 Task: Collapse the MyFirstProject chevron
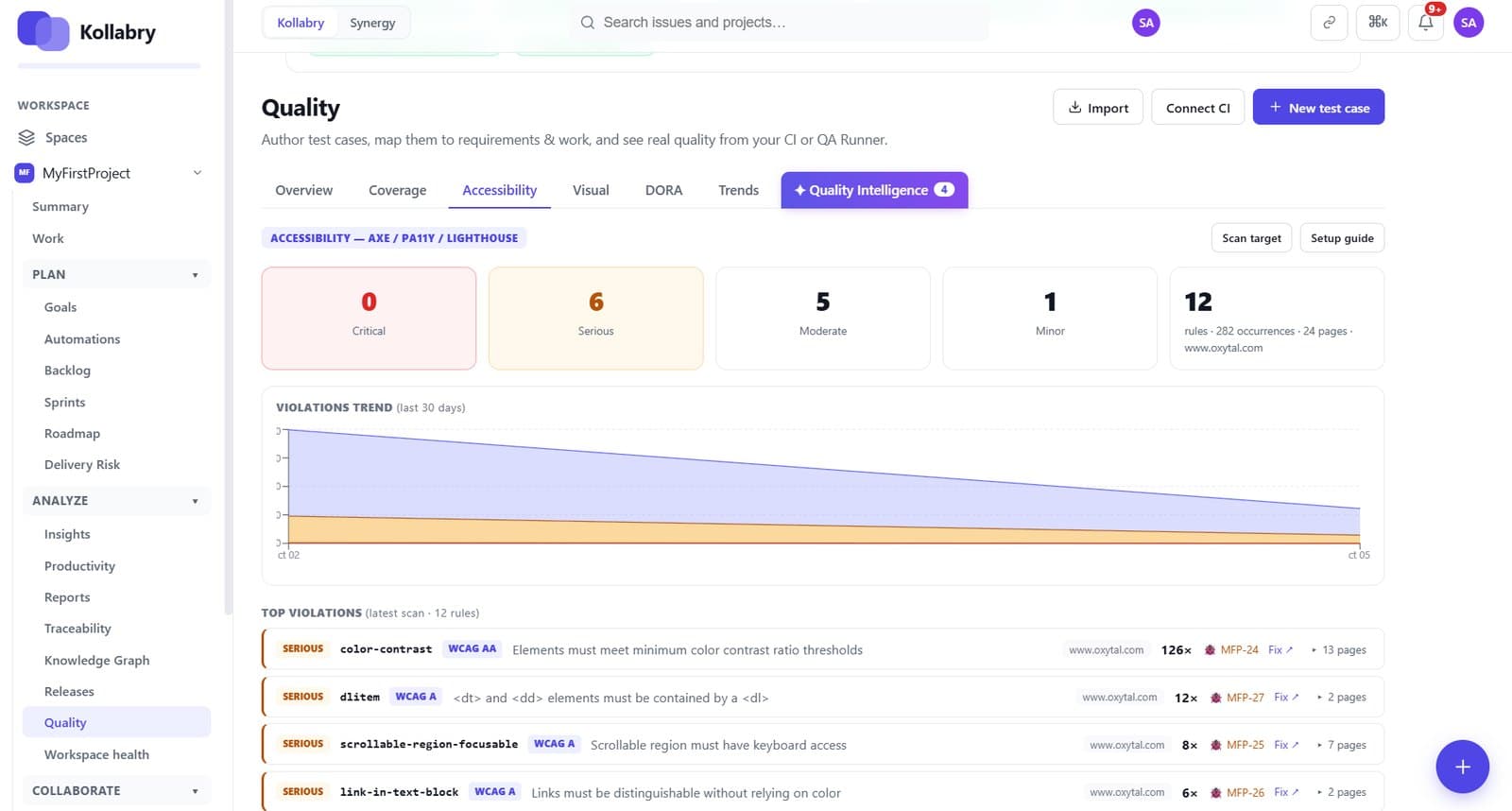[x=198, y=173]
